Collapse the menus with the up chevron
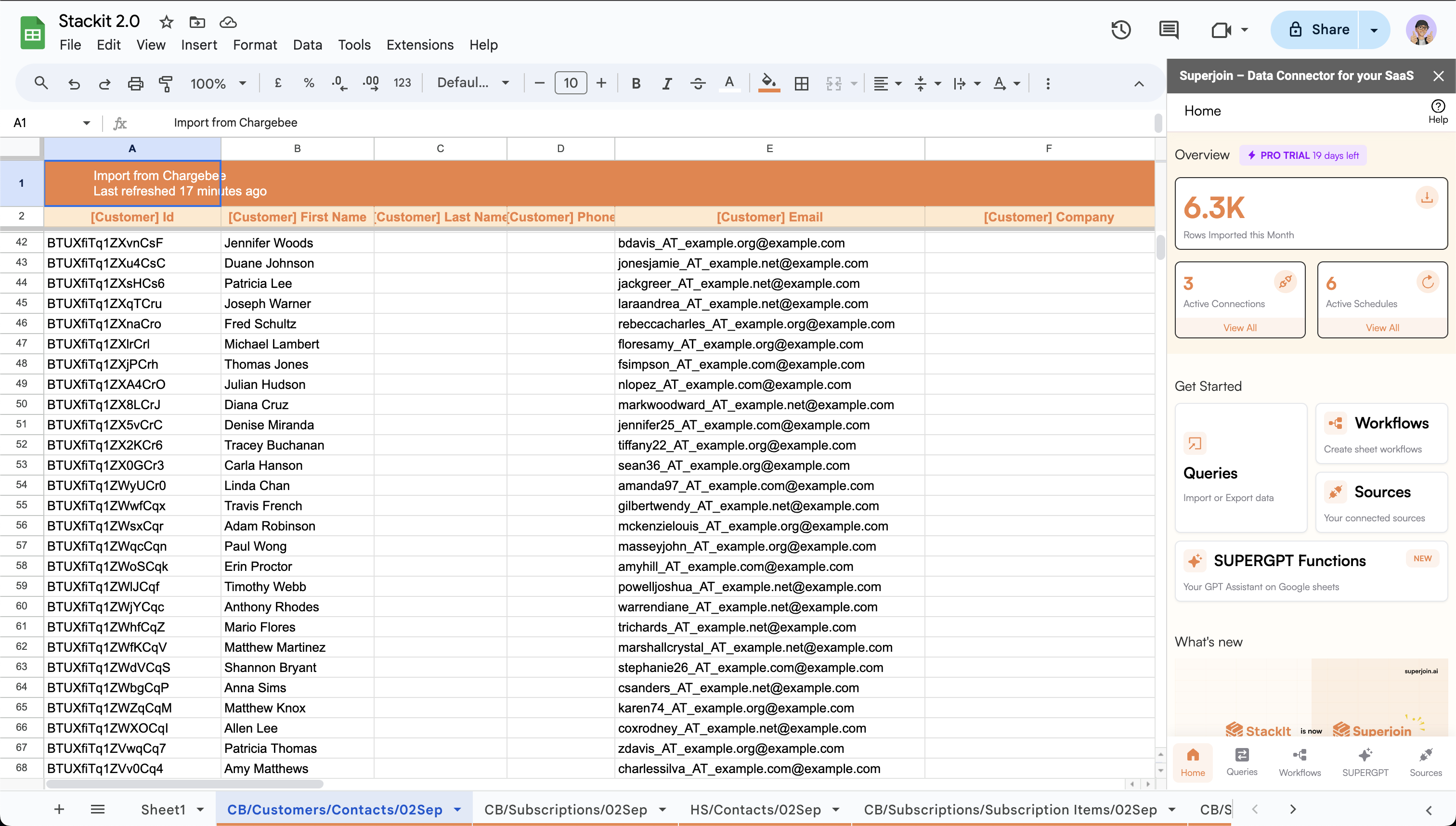The height and width of the screenshot is (826, 1456). [x=1139, y=84]
